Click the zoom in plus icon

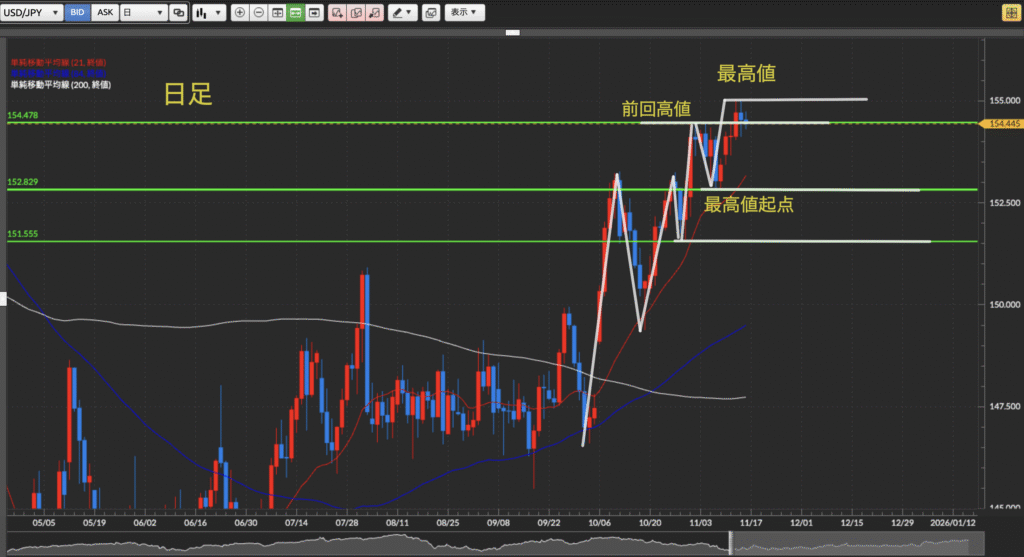pyautogui.click(x=240, y=13)
